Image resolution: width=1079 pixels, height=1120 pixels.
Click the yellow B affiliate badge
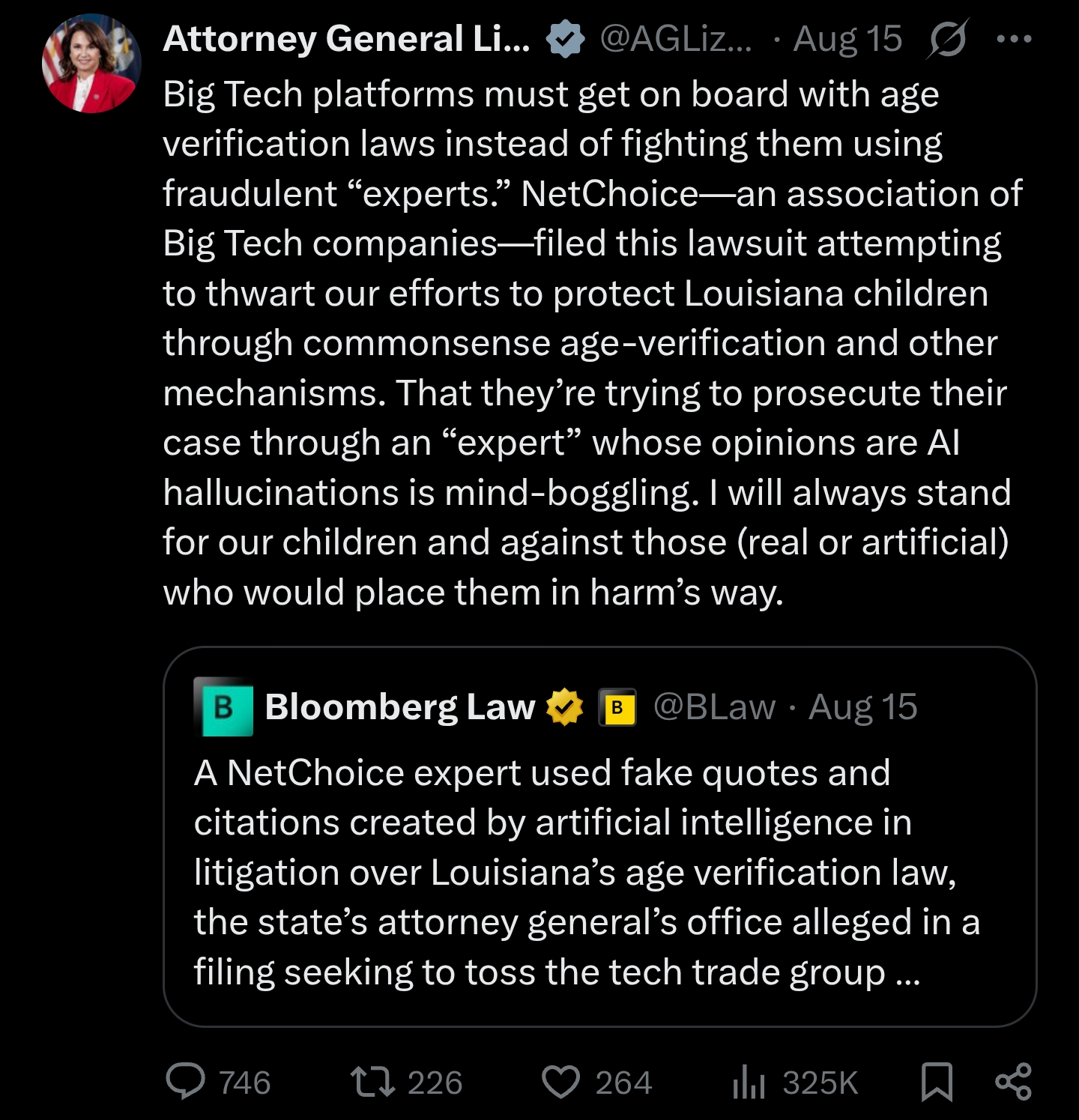(617, 706)
